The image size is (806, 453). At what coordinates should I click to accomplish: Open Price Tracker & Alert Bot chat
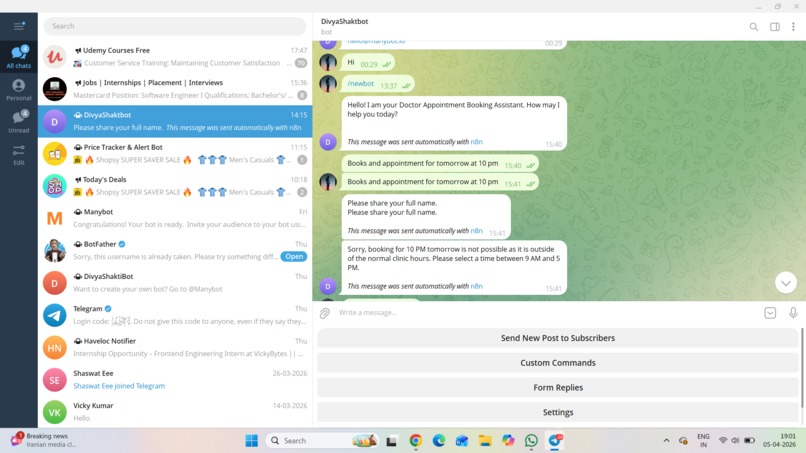(x=175, y=153)
